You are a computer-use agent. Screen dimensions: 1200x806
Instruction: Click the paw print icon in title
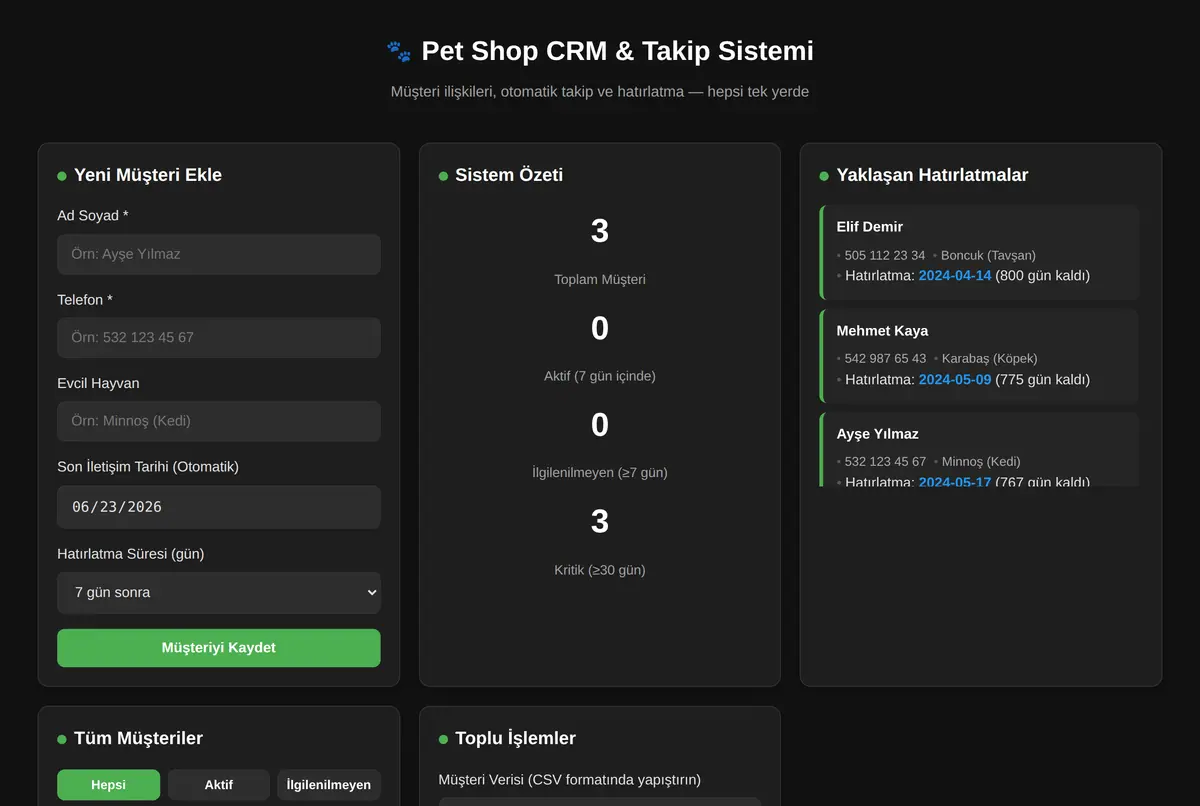(398, 51)
